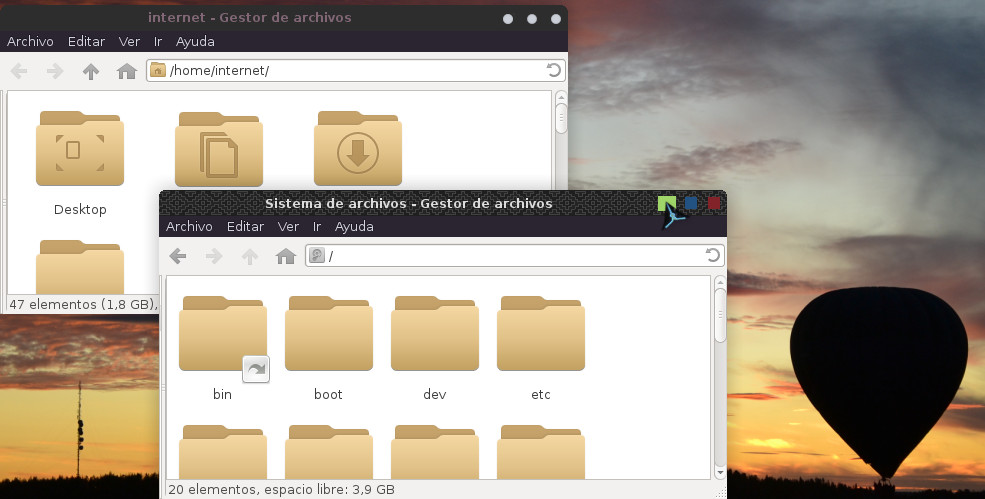Open Editar menu in Sistema de archivos
Screen dimensions: 985x499
click(x=245, y=226)
